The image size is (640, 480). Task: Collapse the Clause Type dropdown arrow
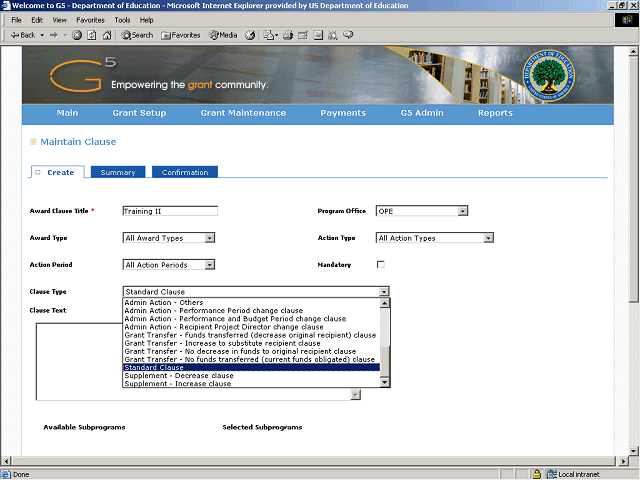point(384,292)
